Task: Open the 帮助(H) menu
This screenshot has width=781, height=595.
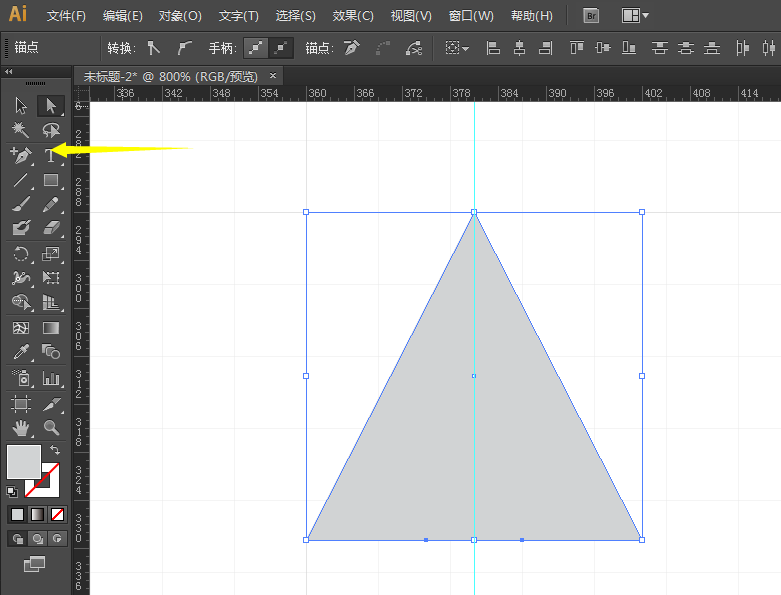Action: pos(531,16)
